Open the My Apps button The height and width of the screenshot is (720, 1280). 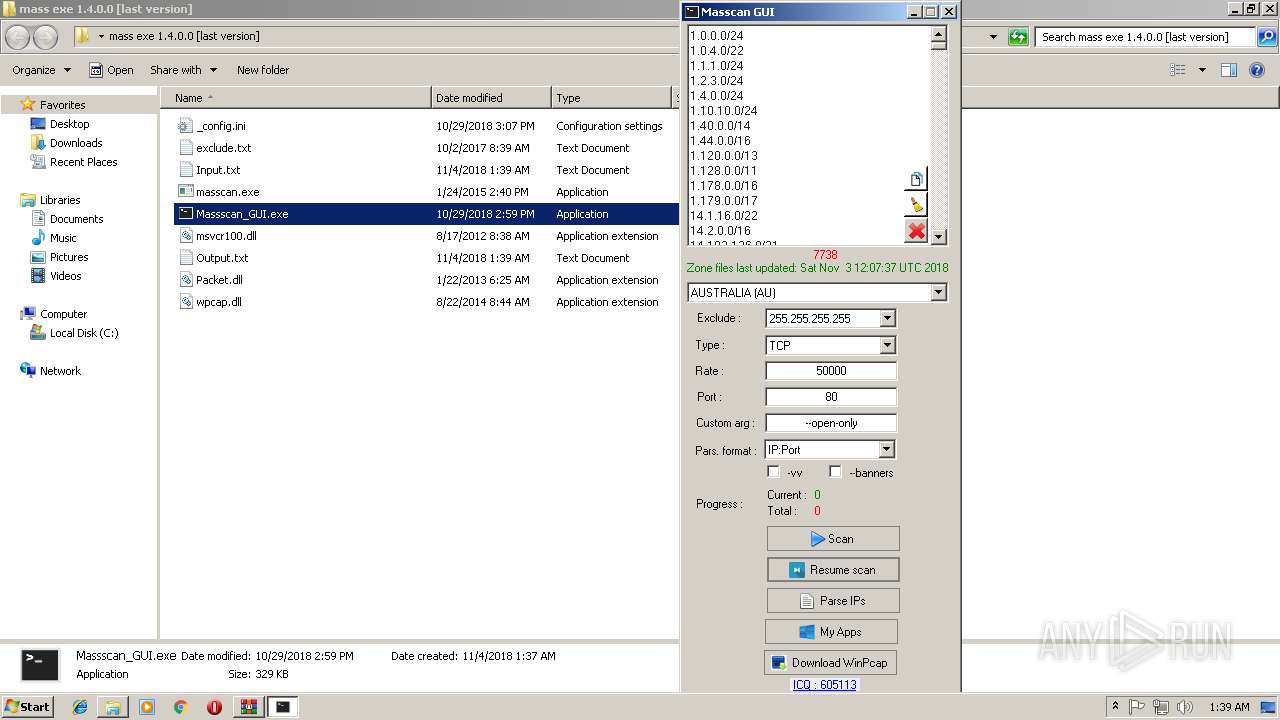[831, 632]
